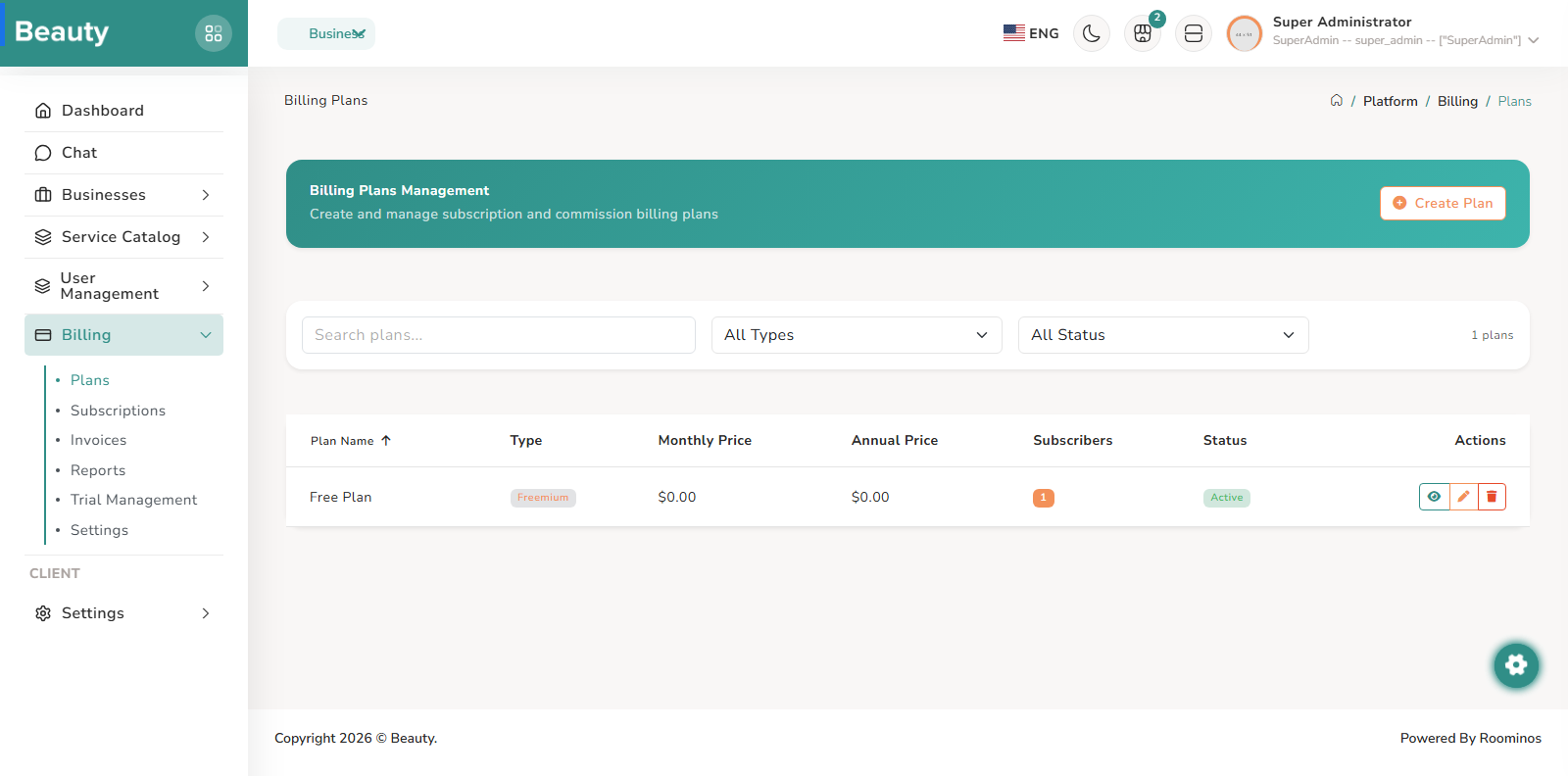Open the floating gear settings button

pos(1516,665)
